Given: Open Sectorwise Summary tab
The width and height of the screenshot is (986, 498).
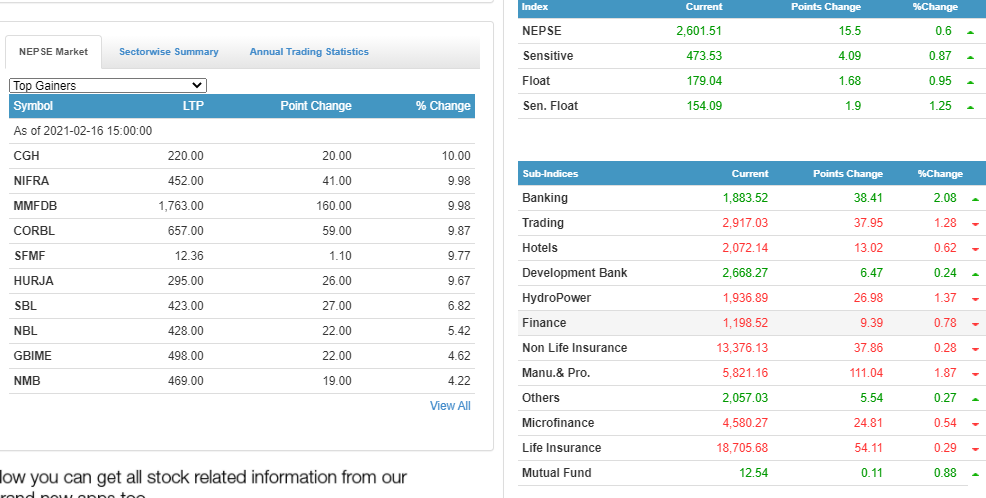Looking at the screenshot, I should point(169,52).
